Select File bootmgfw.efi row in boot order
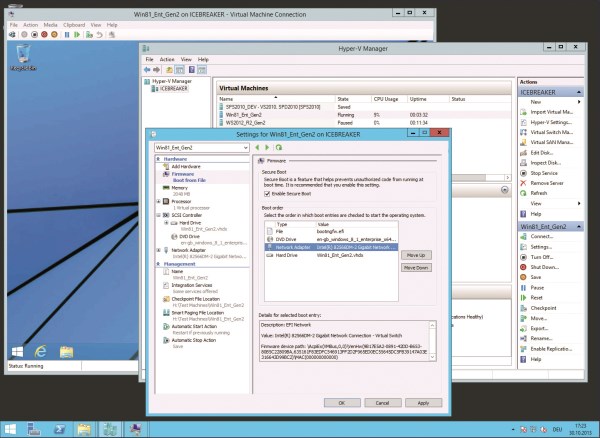600x438 pixels. point(331,231)
